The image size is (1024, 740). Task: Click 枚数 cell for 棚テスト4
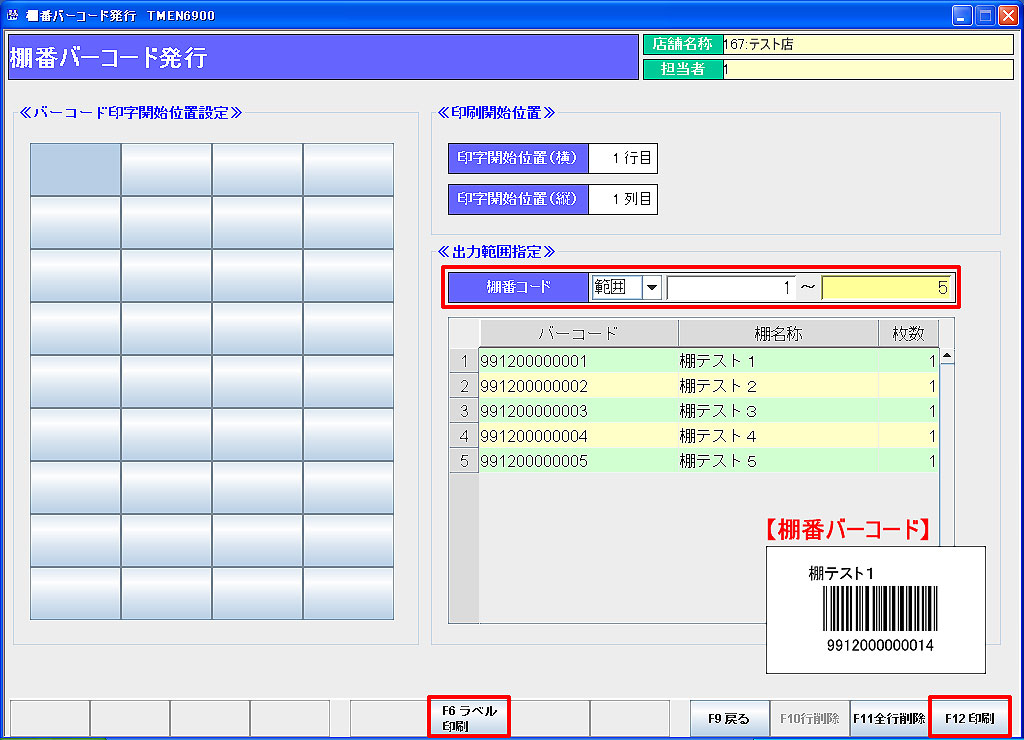click(908, 436)
